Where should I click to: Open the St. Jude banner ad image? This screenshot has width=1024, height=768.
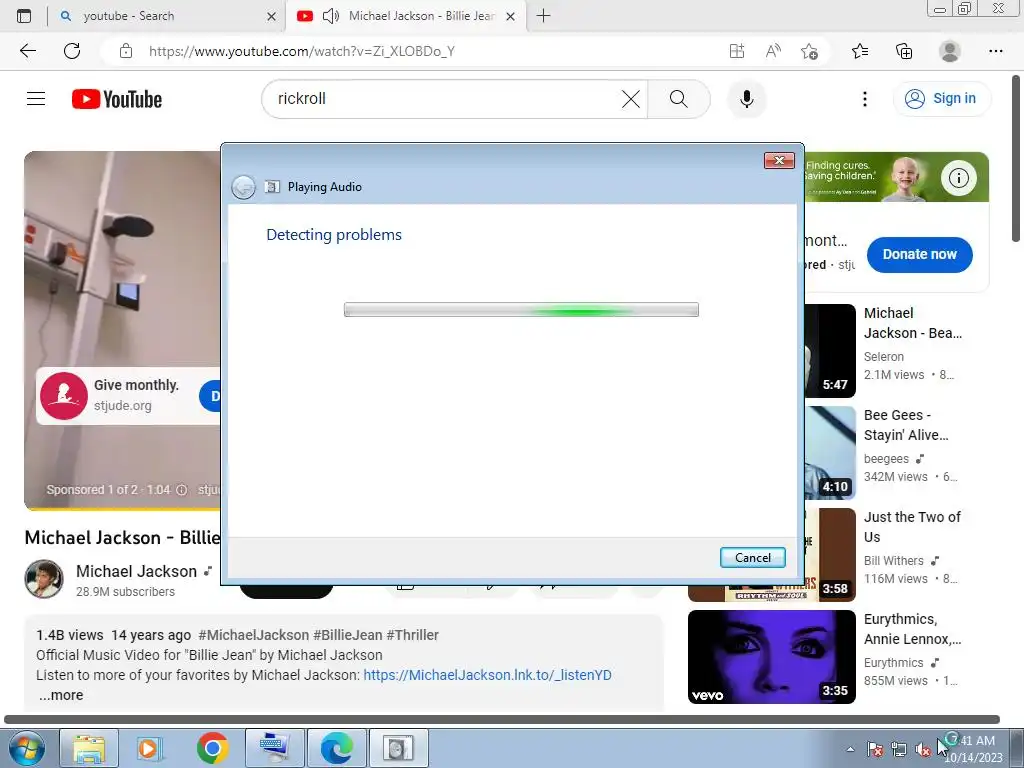896,177
